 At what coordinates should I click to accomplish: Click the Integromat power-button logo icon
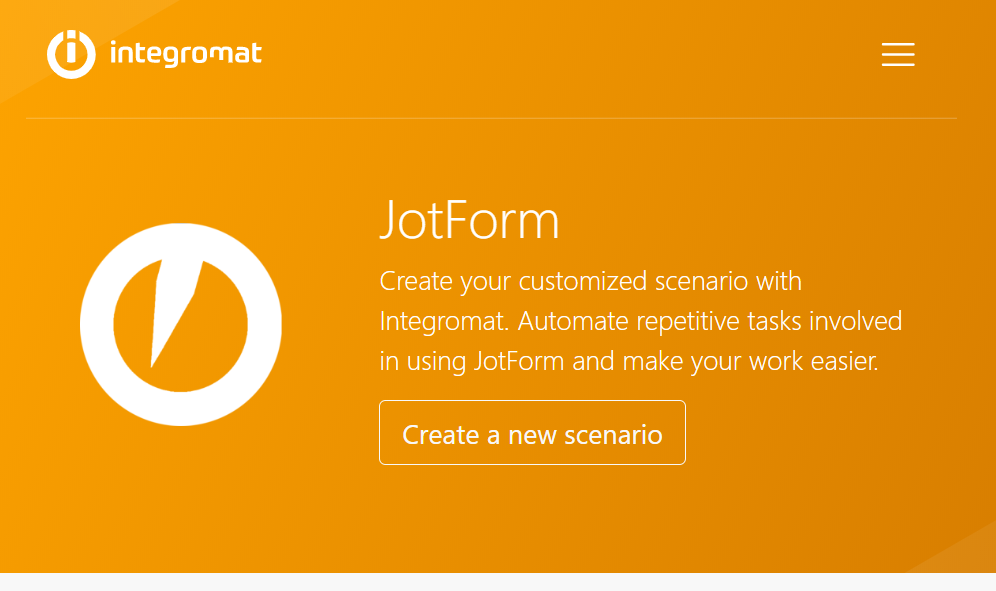70,54
